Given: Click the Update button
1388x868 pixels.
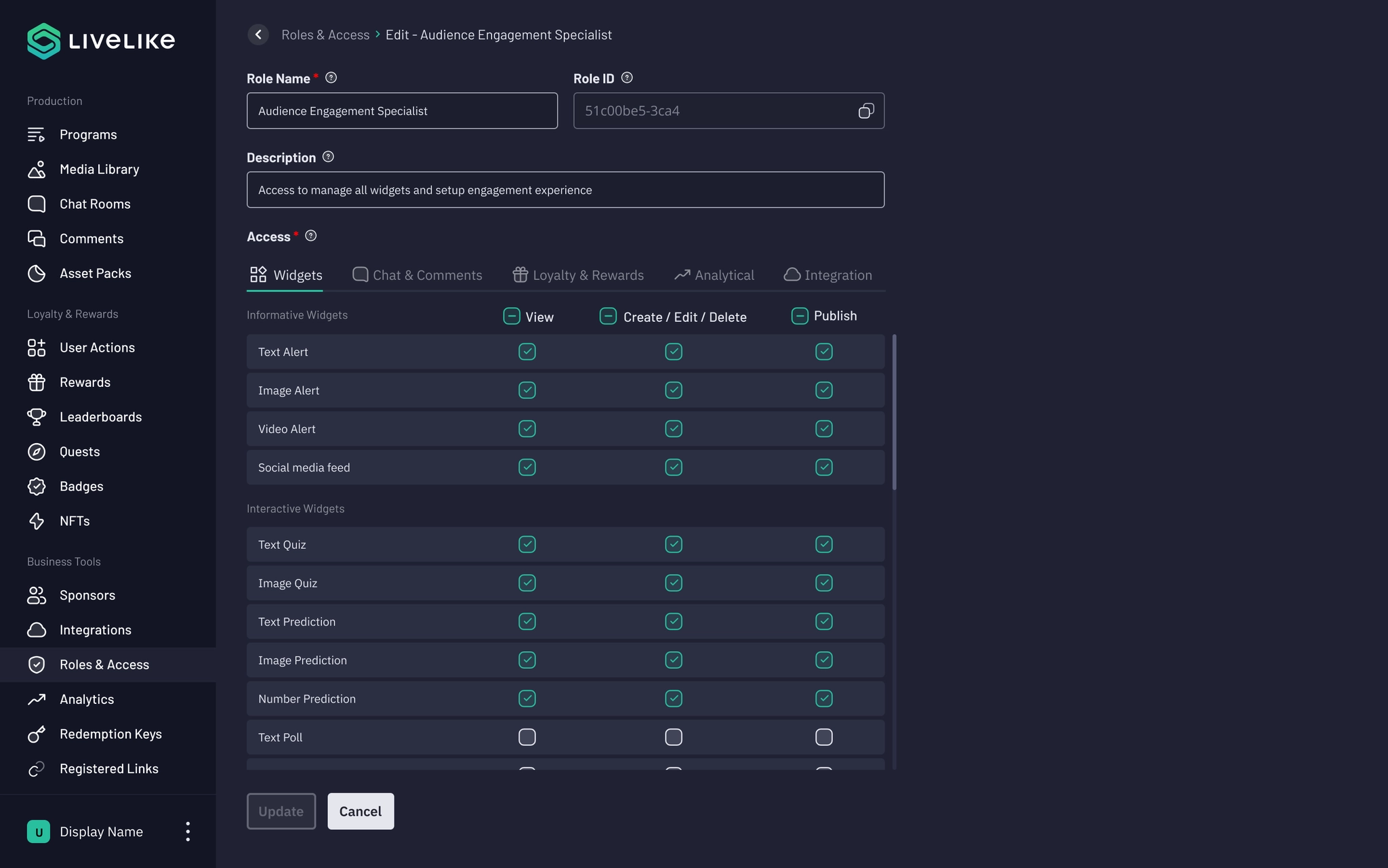Looking at the screenshot, I should pos(281,812).
